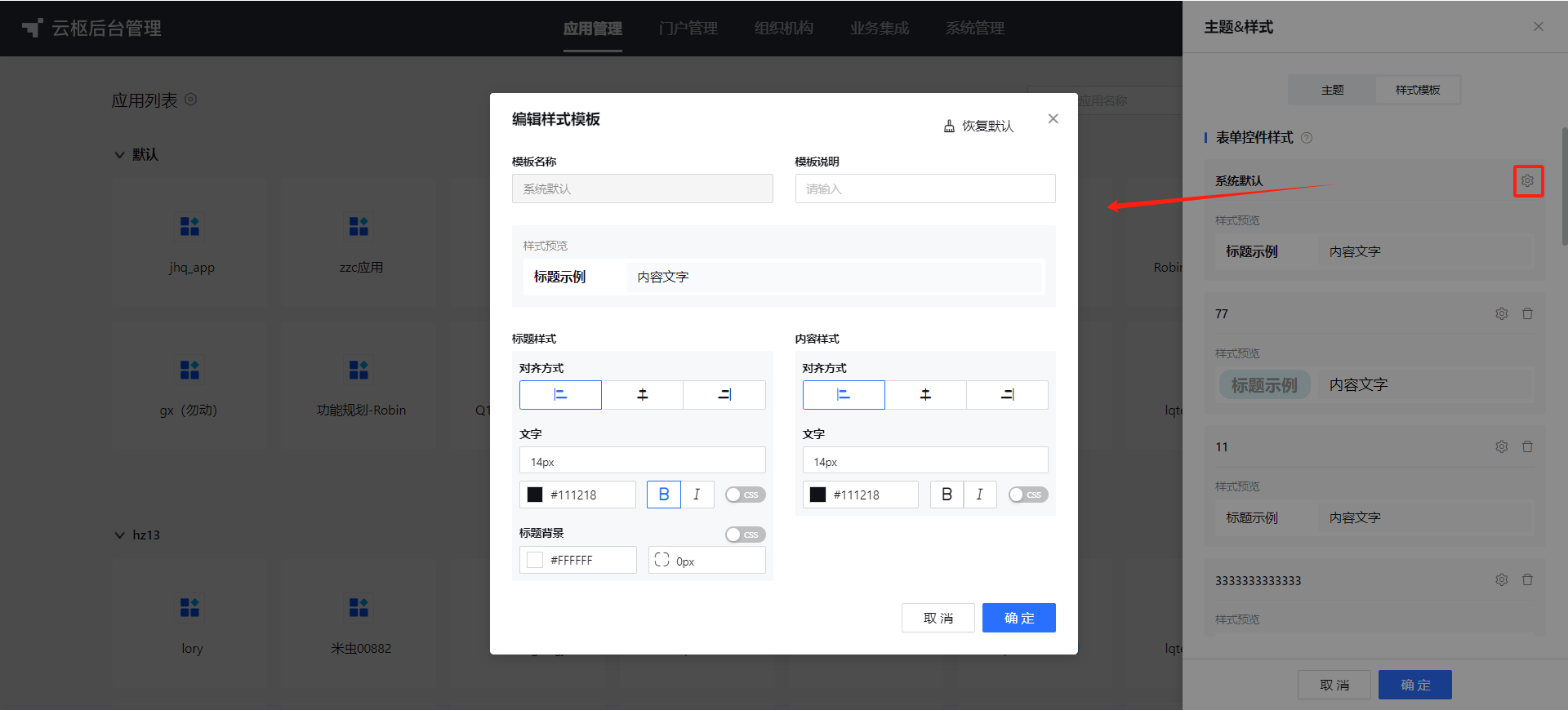Toggle italic for content text

980,495
